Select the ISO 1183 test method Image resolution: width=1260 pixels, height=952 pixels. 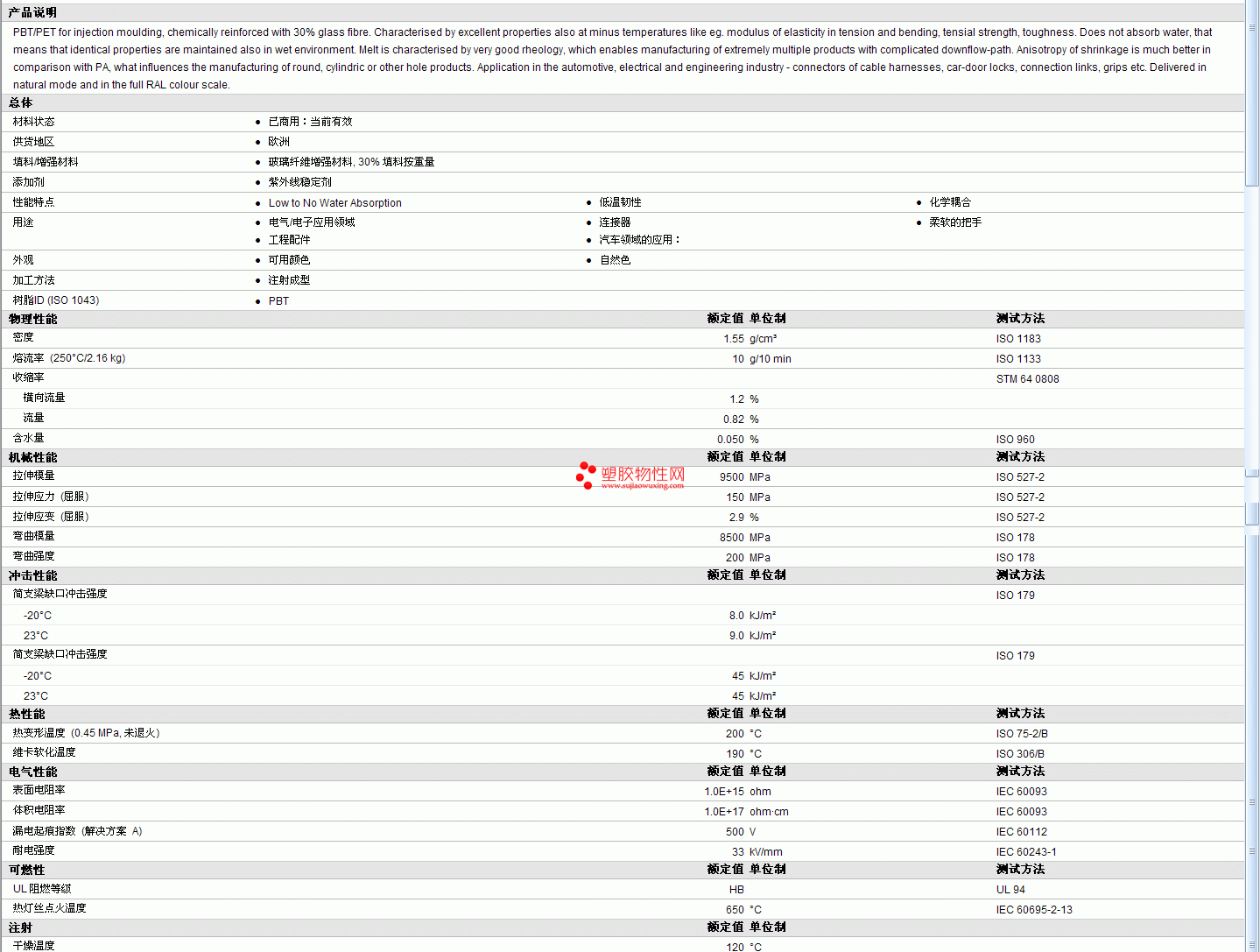[1018, 339]
